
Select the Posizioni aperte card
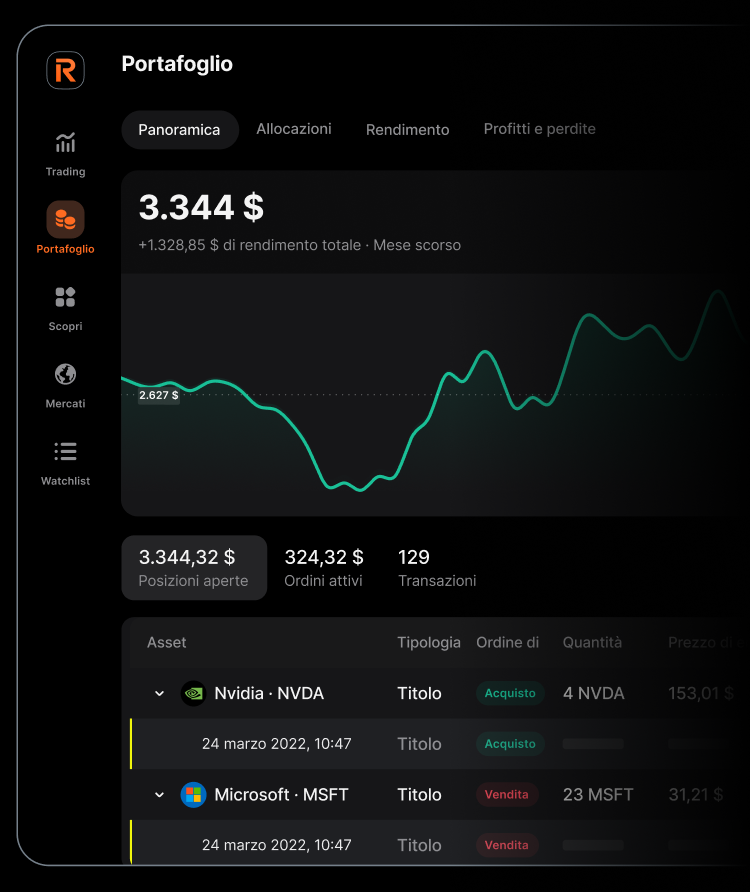pos(194,568)
